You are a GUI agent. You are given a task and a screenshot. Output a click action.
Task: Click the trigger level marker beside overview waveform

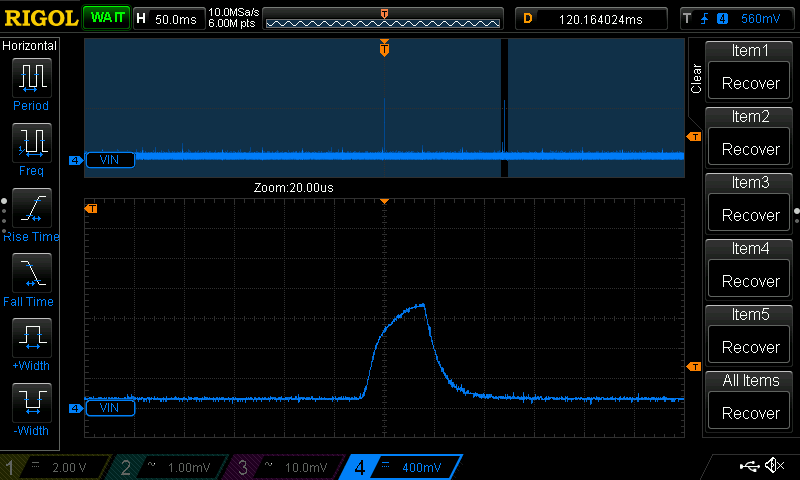click(x=694, y=137)
